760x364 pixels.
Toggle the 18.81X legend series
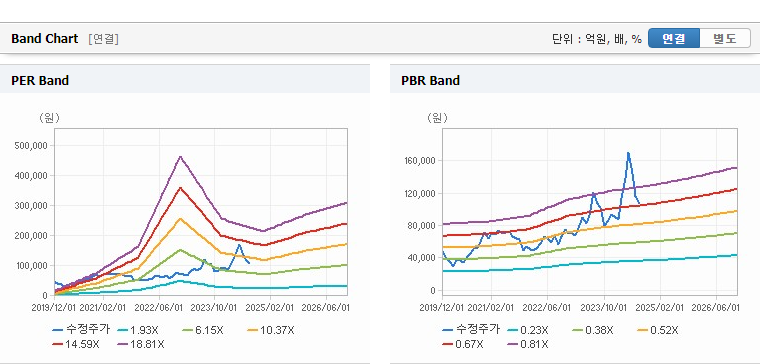[141, 345]
